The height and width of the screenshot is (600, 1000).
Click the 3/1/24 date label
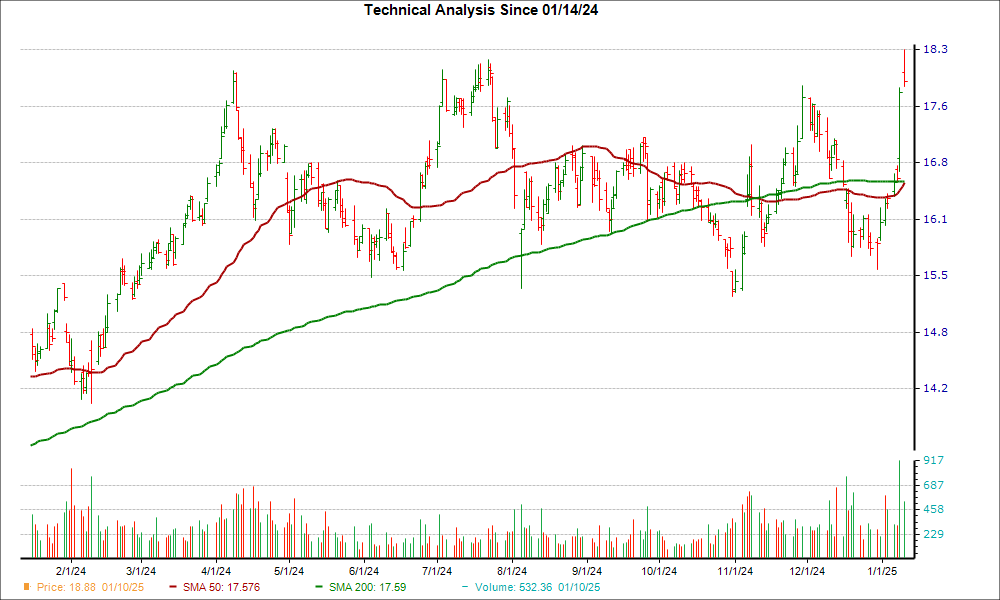142,571
